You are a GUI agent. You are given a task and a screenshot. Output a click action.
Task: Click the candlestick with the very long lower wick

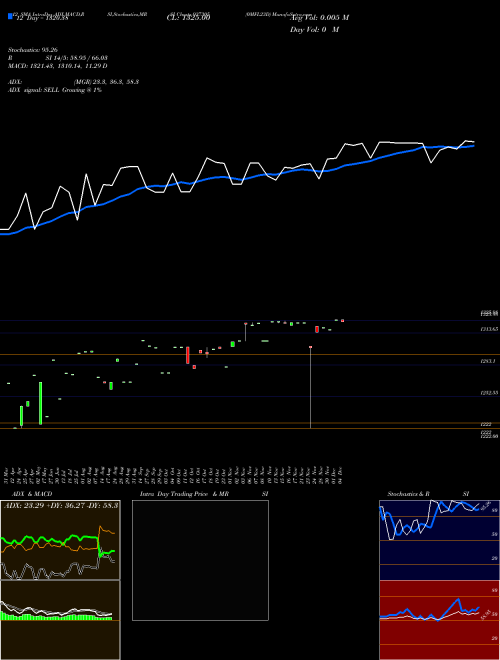[x=311, y=387]
